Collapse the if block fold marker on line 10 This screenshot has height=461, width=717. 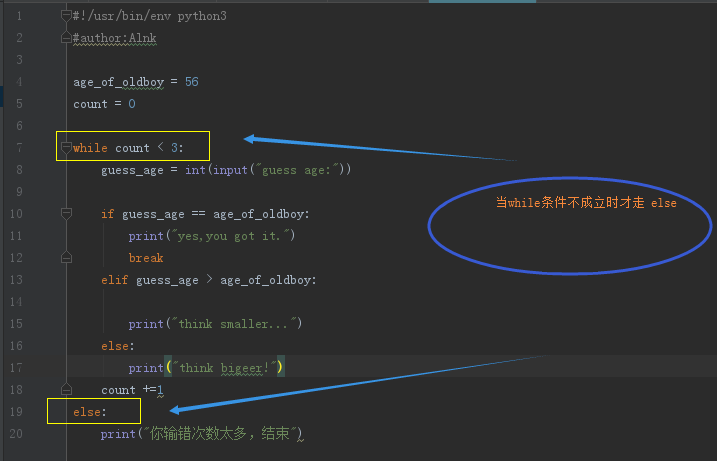(x=66, y=214)
